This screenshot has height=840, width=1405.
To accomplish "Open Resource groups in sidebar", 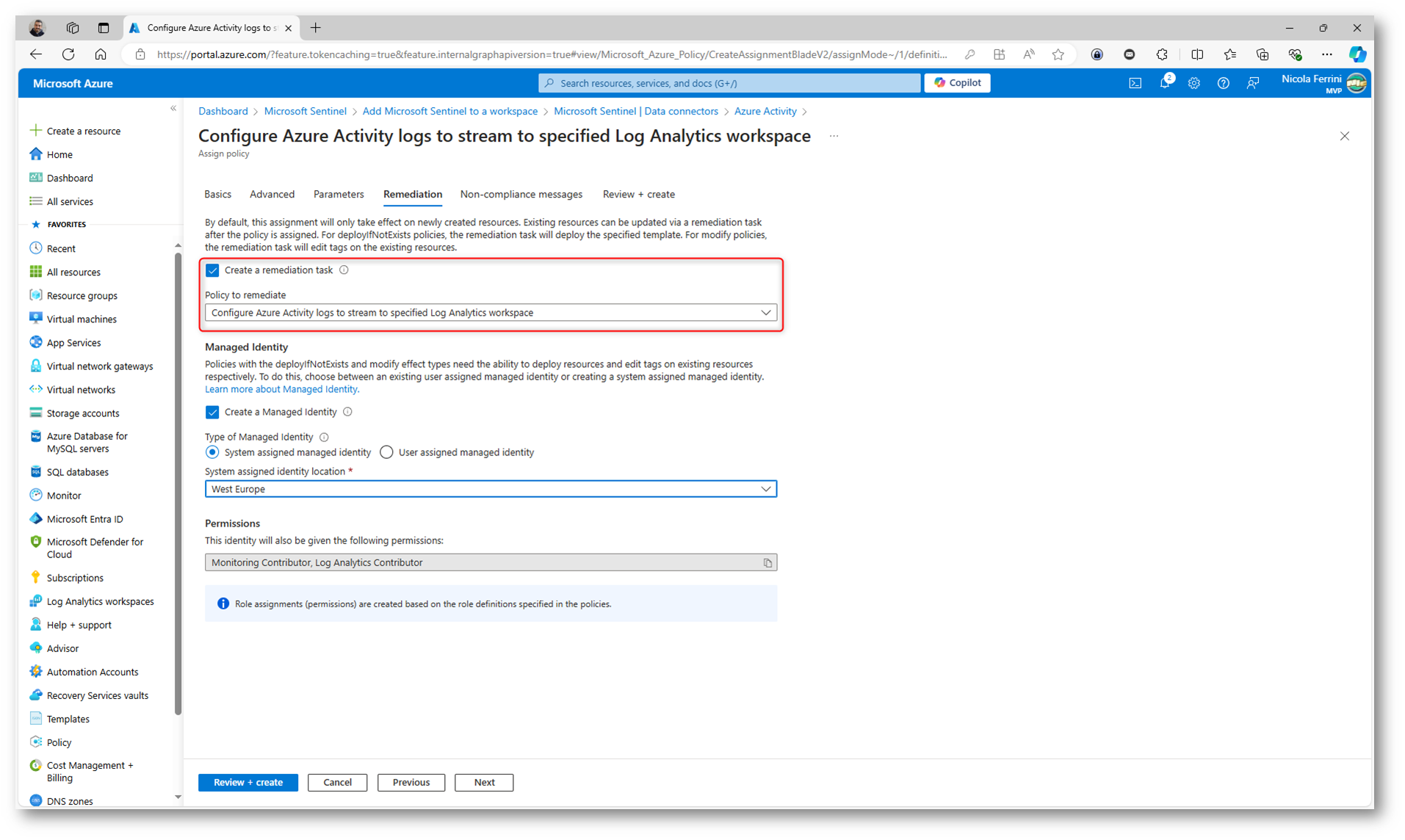I will pyautogui.click(x=82, y=295).
